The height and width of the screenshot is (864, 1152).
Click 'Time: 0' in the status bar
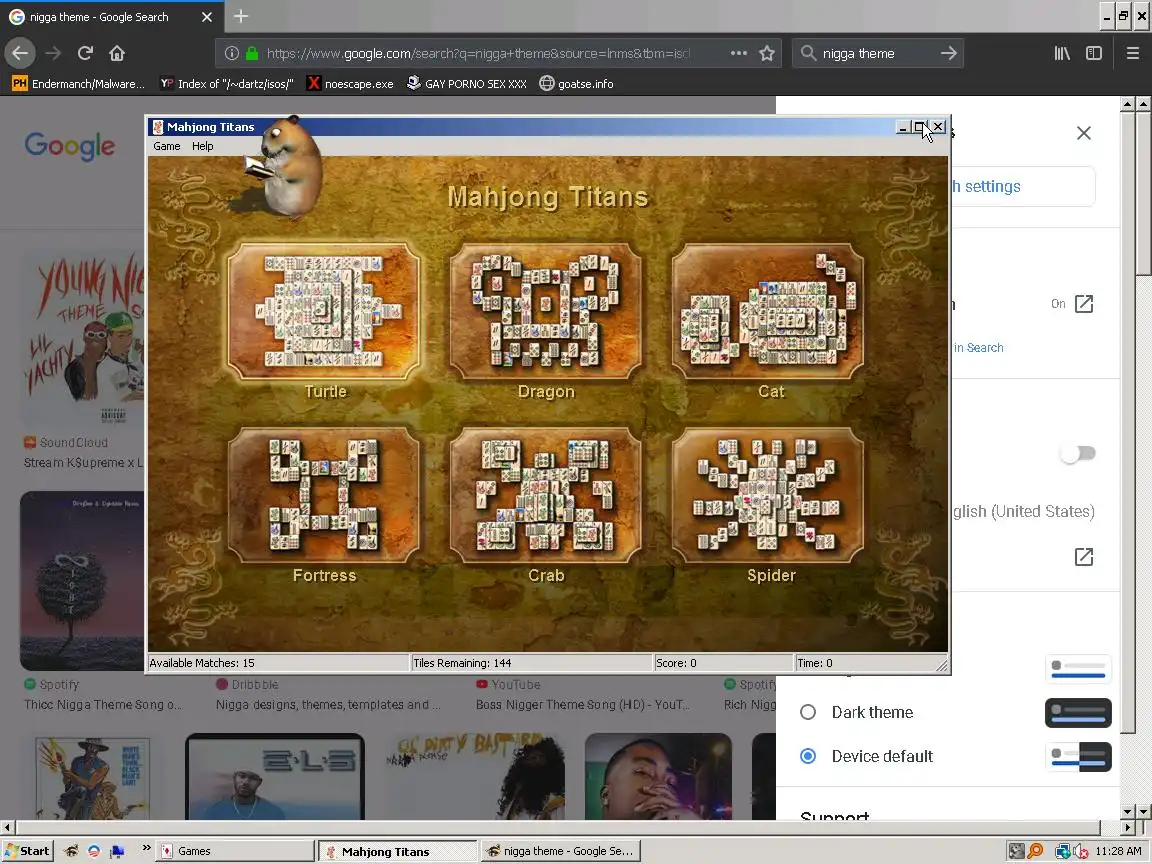coord(815,663)
